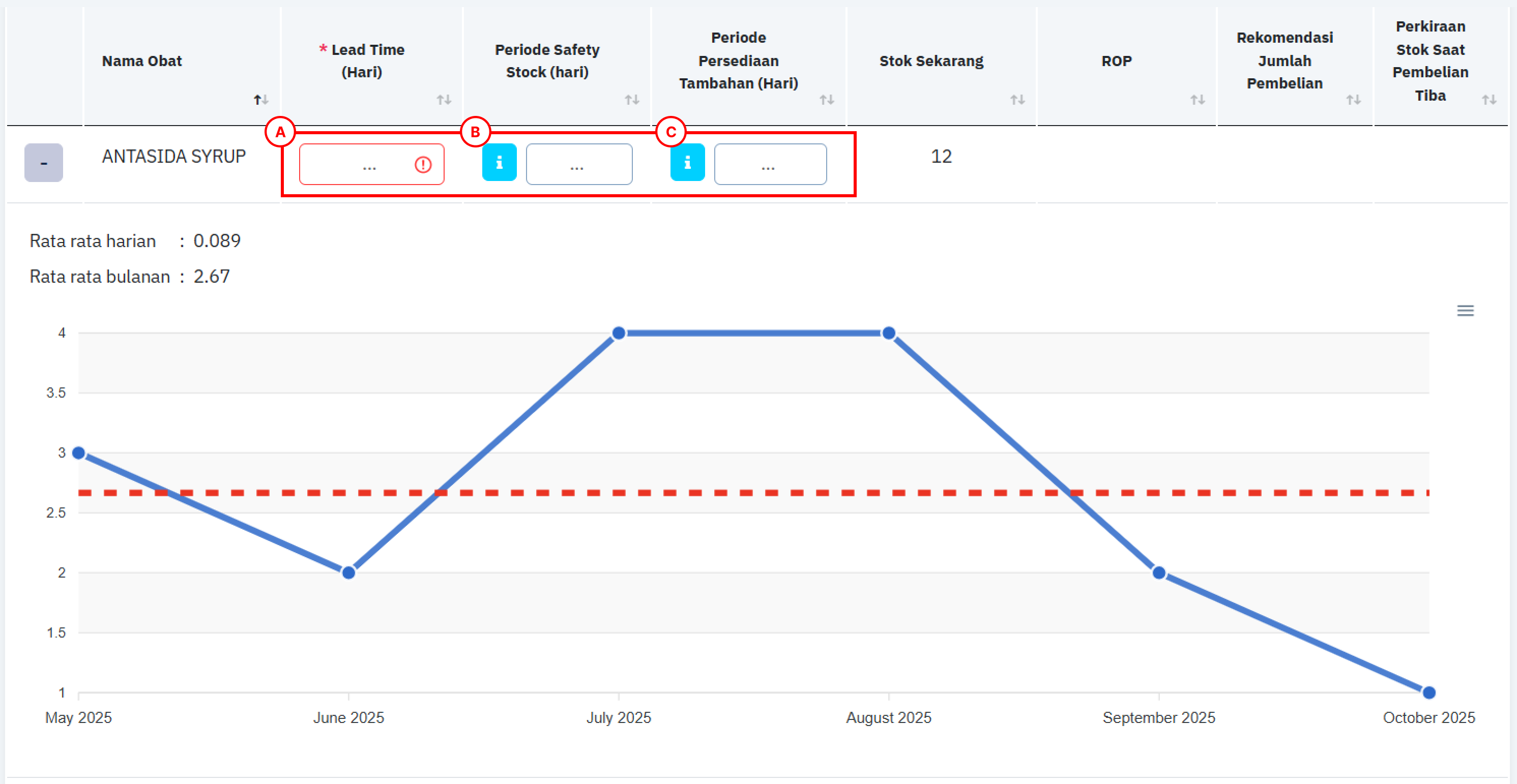Click sort icon in Nama Obat column
This screenshot has height=784, width=1517.
[261, 100]
